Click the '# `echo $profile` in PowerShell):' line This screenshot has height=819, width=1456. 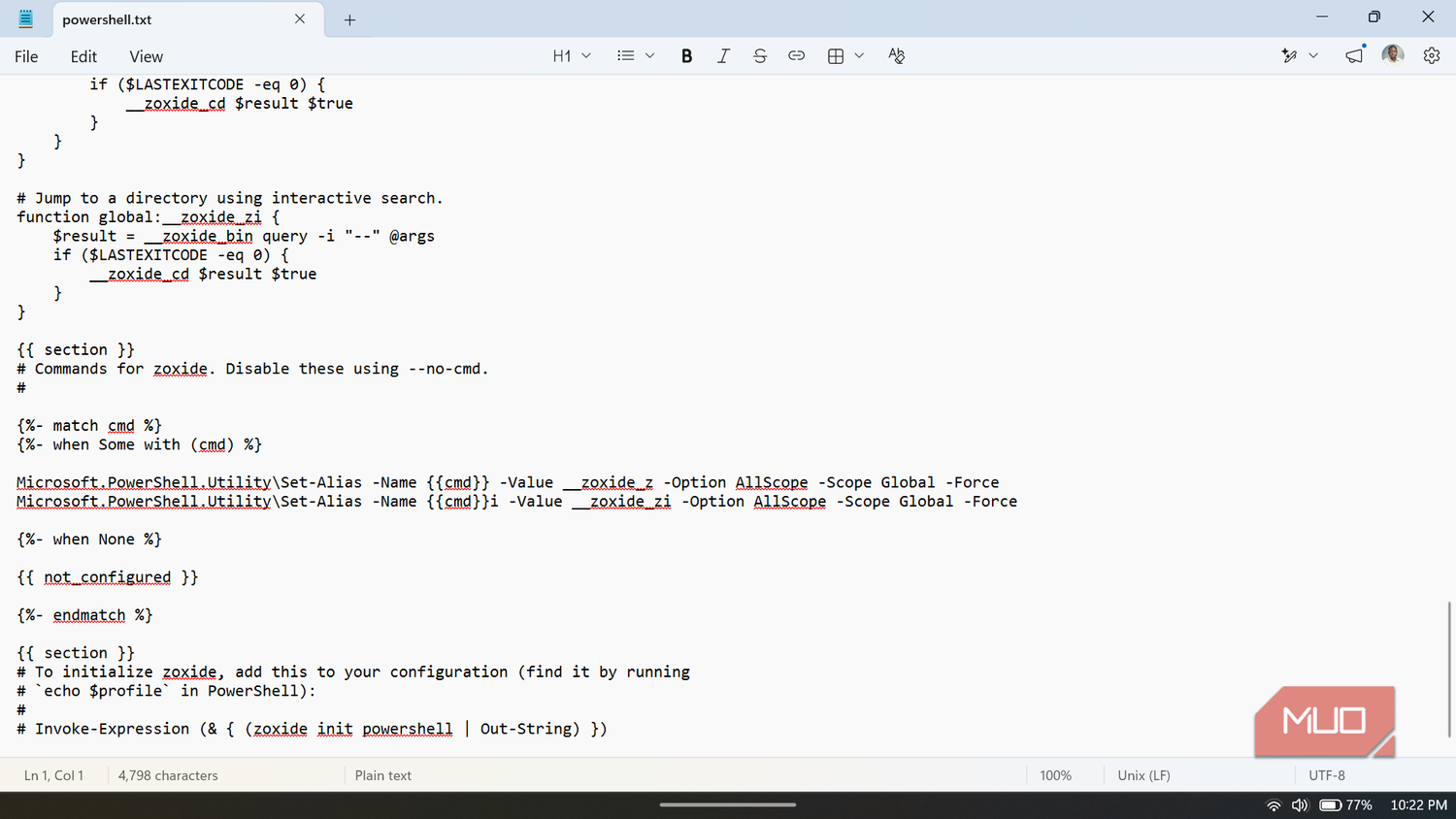(x=166, y=691)
